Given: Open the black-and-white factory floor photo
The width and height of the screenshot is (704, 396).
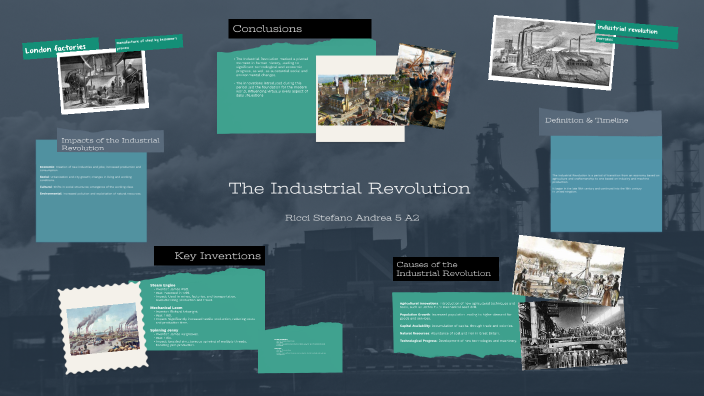Looking at the screenshot, I should pyautogui.click(x=573, y=334).
